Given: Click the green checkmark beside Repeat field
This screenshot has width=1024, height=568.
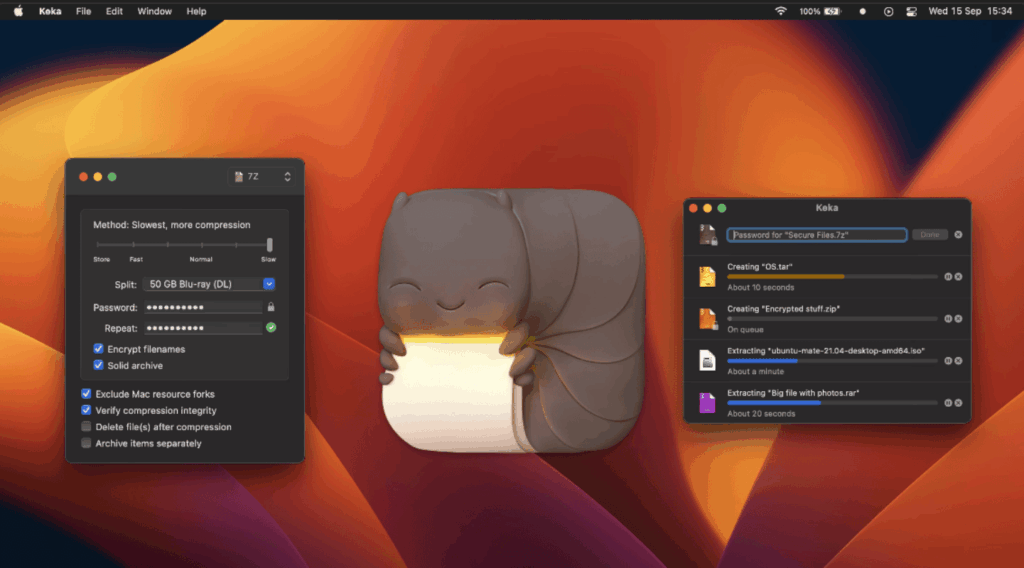Looking at the screenshot, I should 271,328.
